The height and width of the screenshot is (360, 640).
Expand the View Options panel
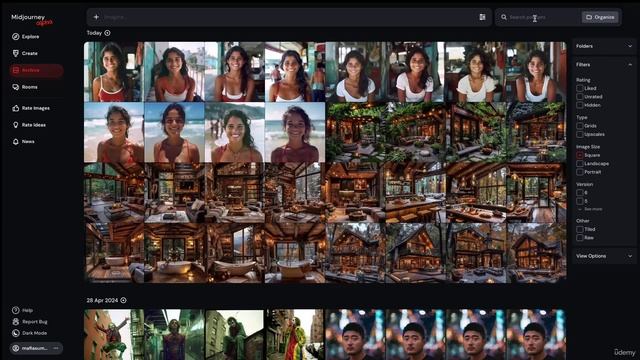604,256
